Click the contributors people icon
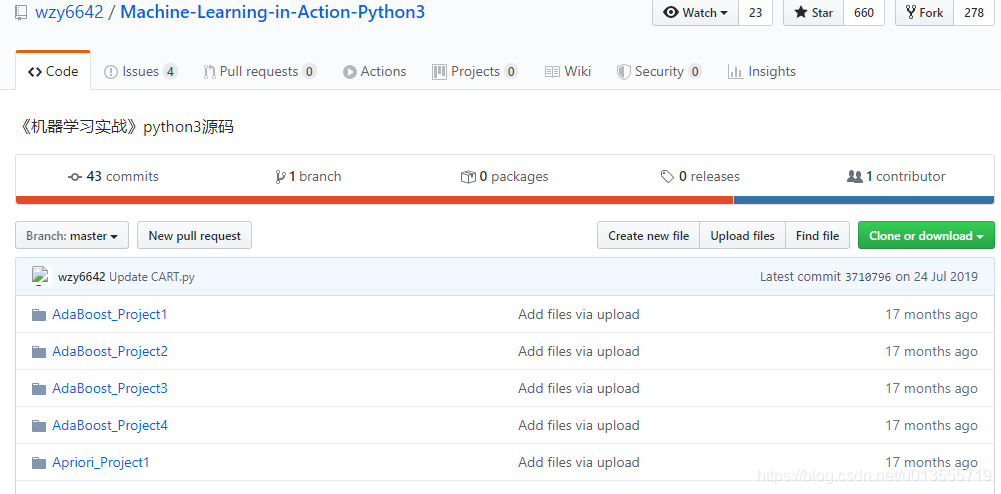This screenshot has width=1001, height=494. pos(855,177)
